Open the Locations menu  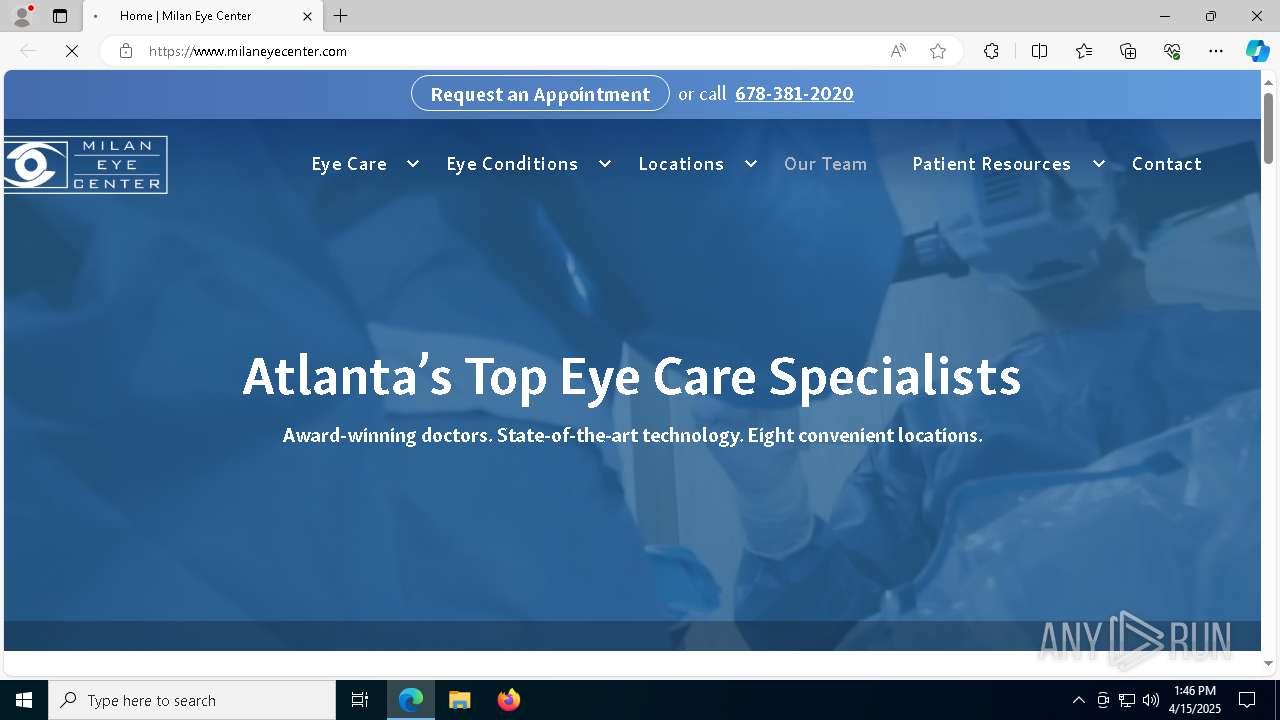pos(681,164)
